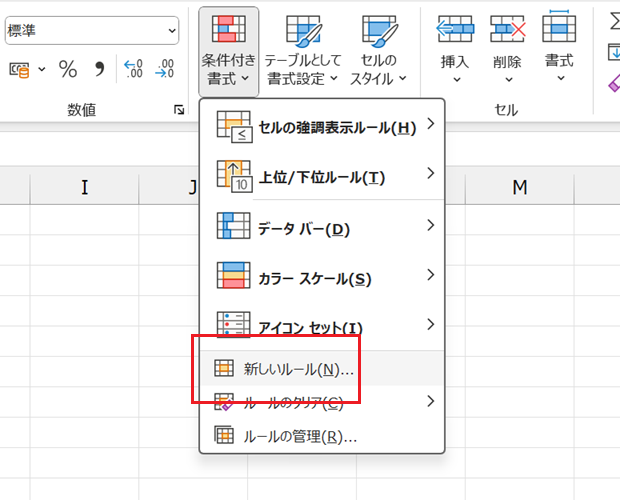This screenshot has width=620, height=500.
Task: Click the 書式 icon in セル group
Action: point(559,45)
